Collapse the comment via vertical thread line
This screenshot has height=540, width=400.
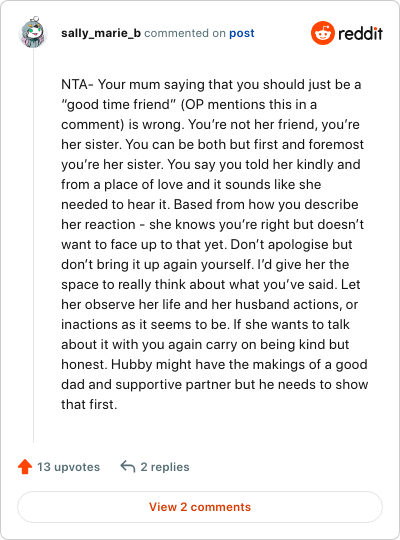[x=33, y=245]
